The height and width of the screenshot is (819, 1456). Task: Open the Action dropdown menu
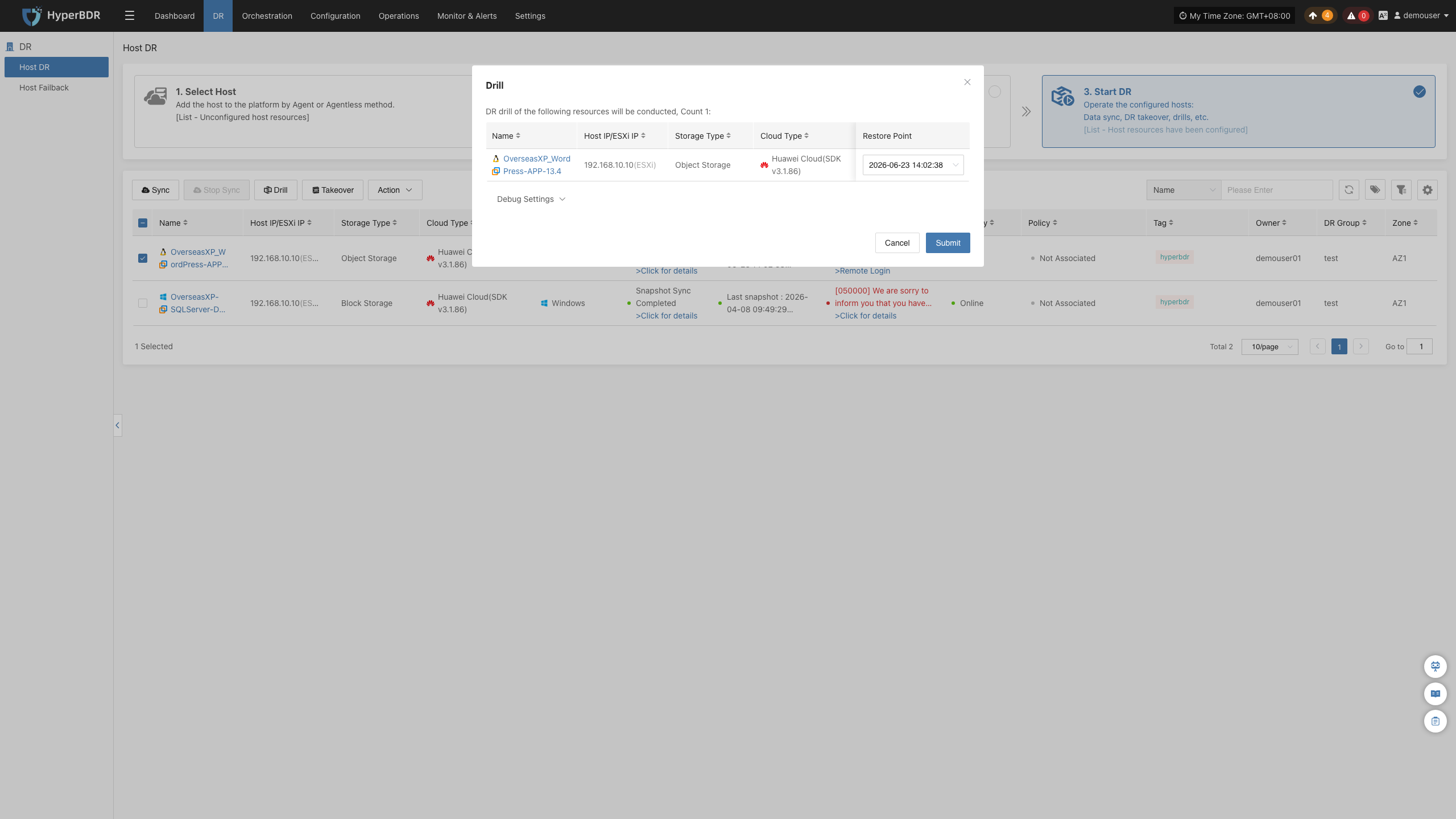tap(395, 190)
